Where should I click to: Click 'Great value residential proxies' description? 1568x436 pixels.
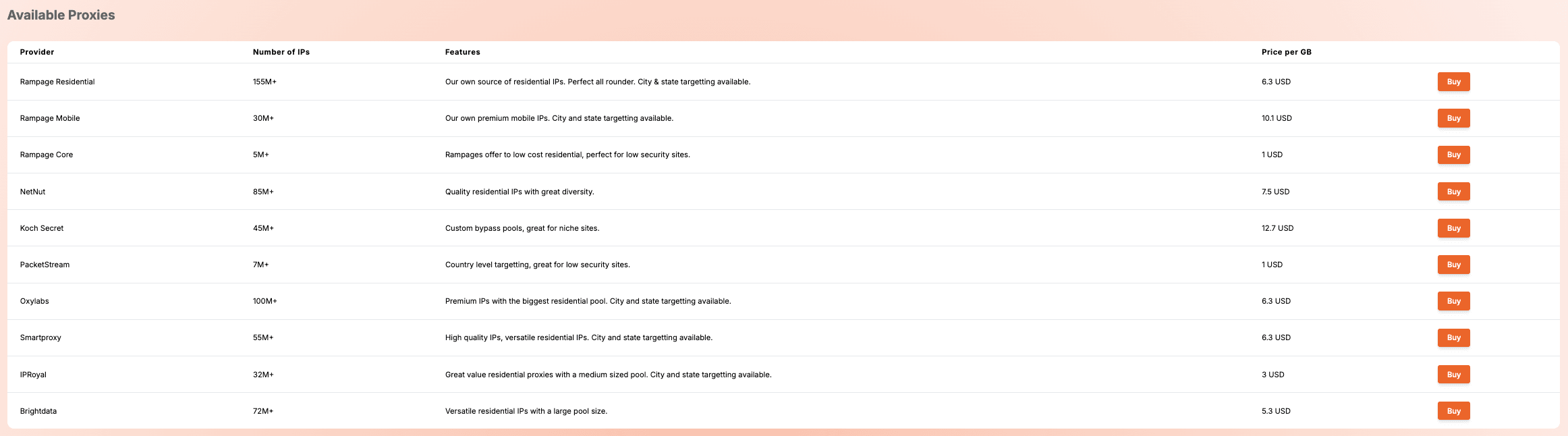coord(609,375)
